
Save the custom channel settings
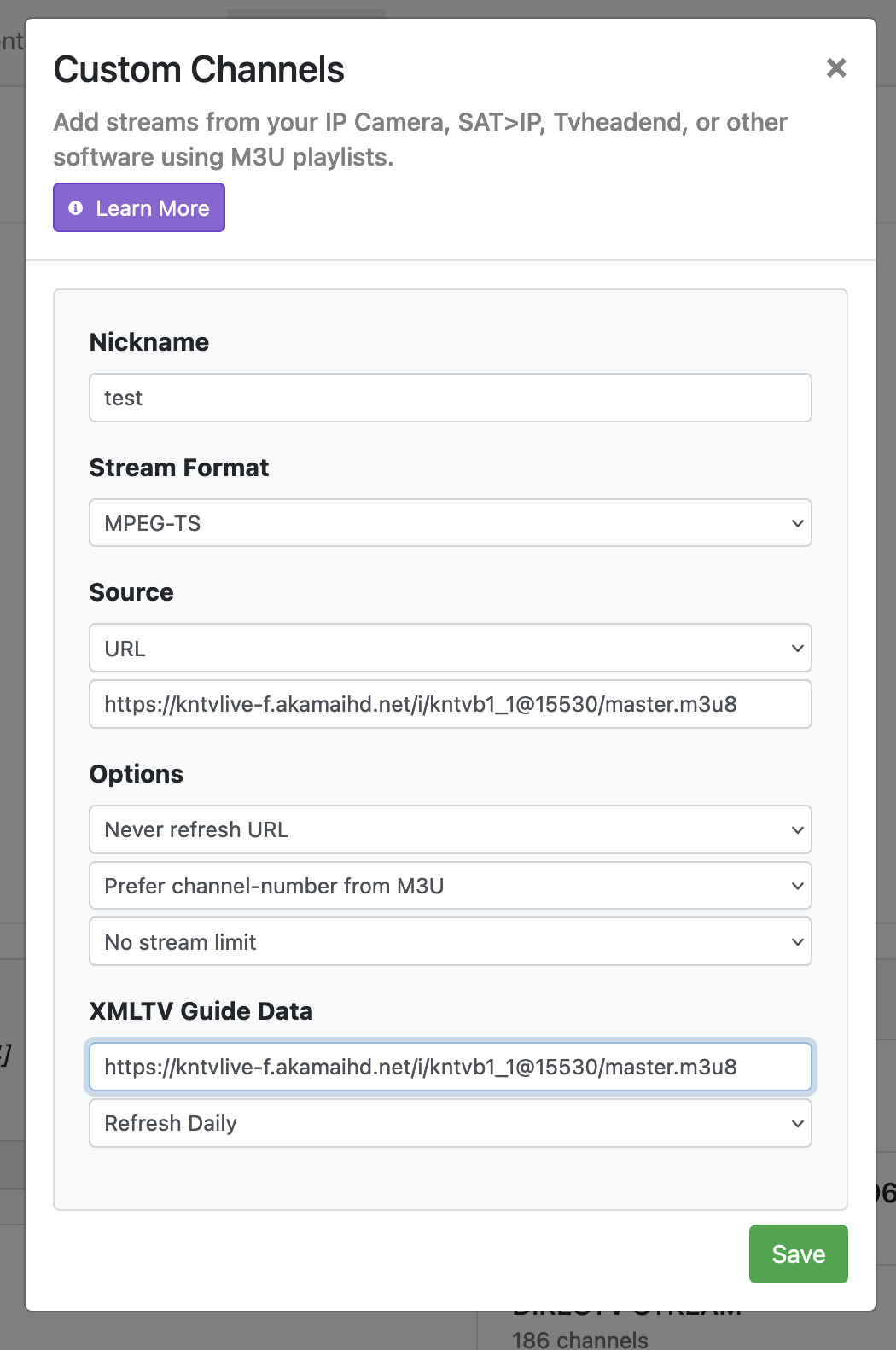point(798,1254)
